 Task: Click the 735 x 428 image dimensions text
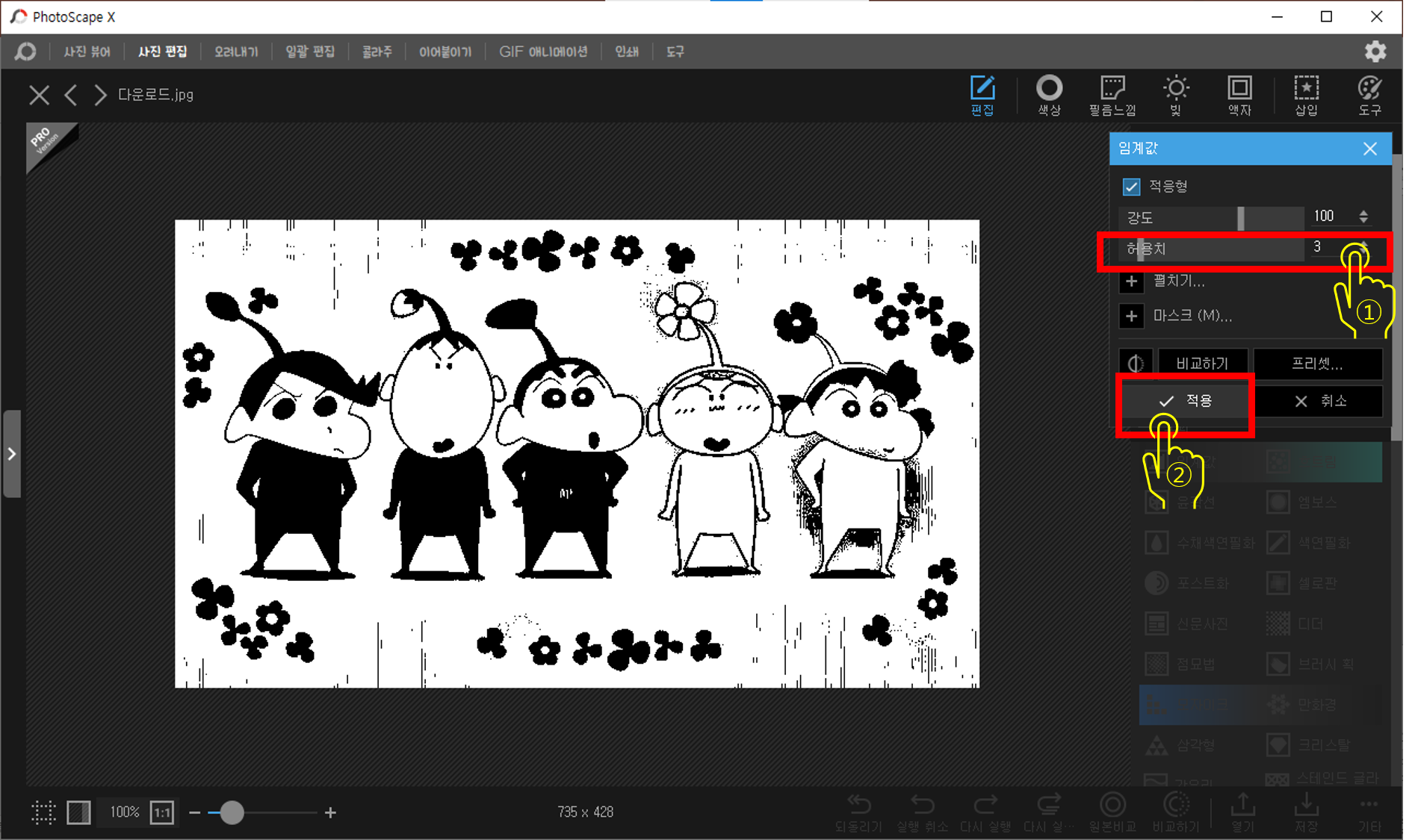click(x=585, y=812)
